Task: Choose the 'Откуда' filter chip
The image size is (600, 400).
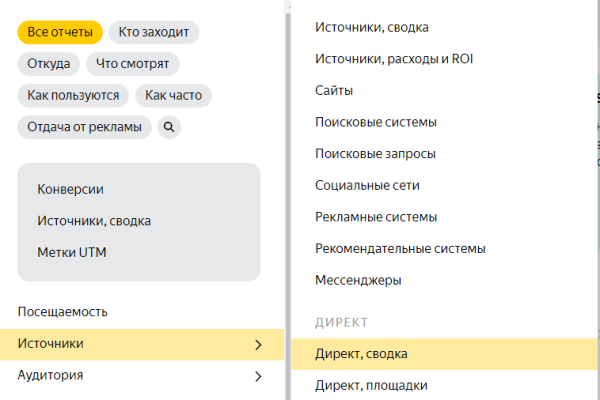Action: [x=48, y=64]
